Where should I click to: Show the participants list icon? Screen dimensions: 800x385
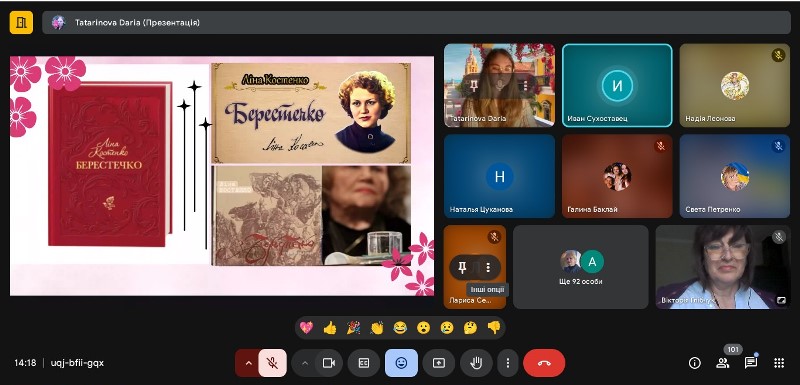pyautogui.click(x=722, y=363)
